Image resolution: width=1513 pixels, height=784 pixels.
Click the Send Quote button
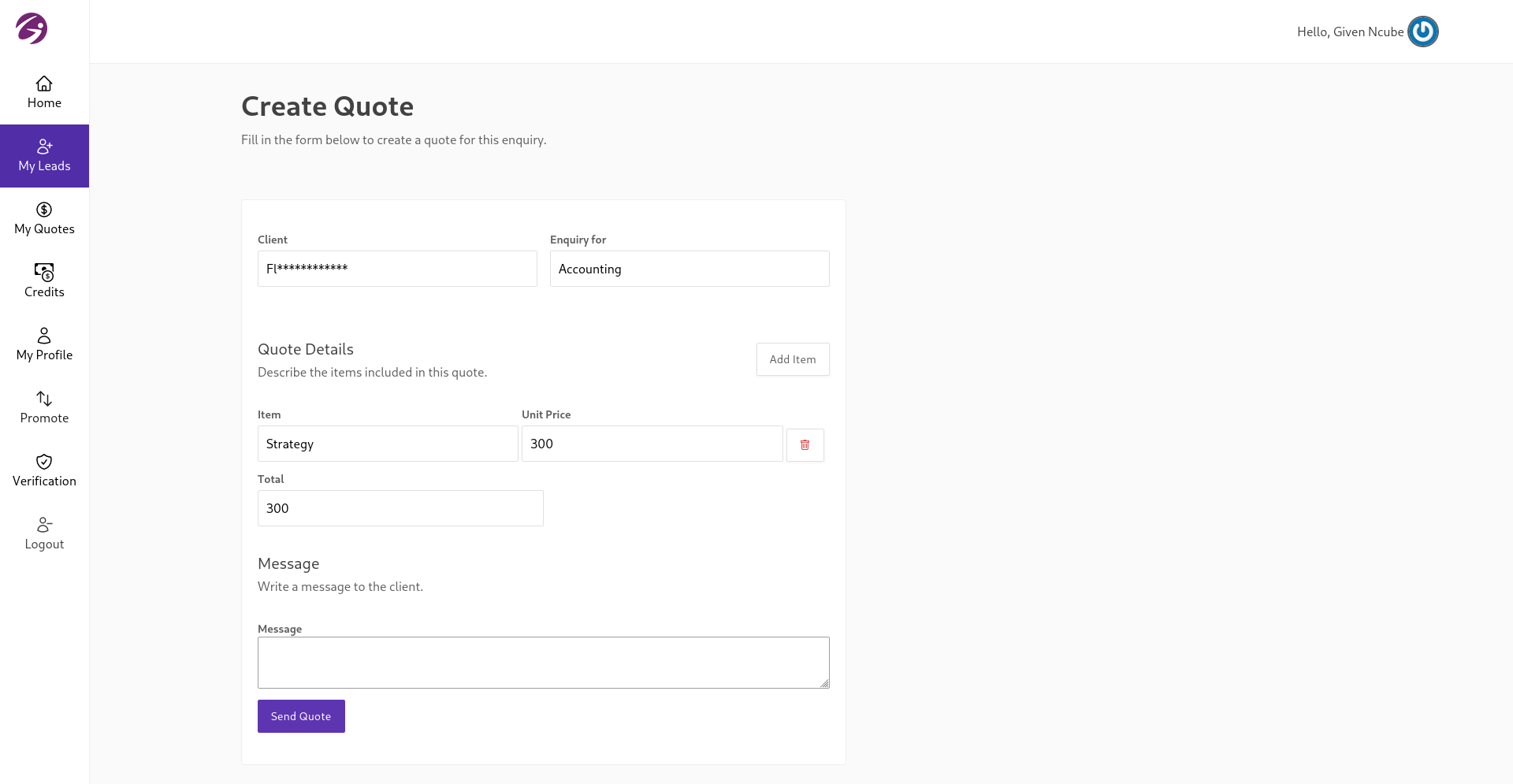tap(301, 716)
